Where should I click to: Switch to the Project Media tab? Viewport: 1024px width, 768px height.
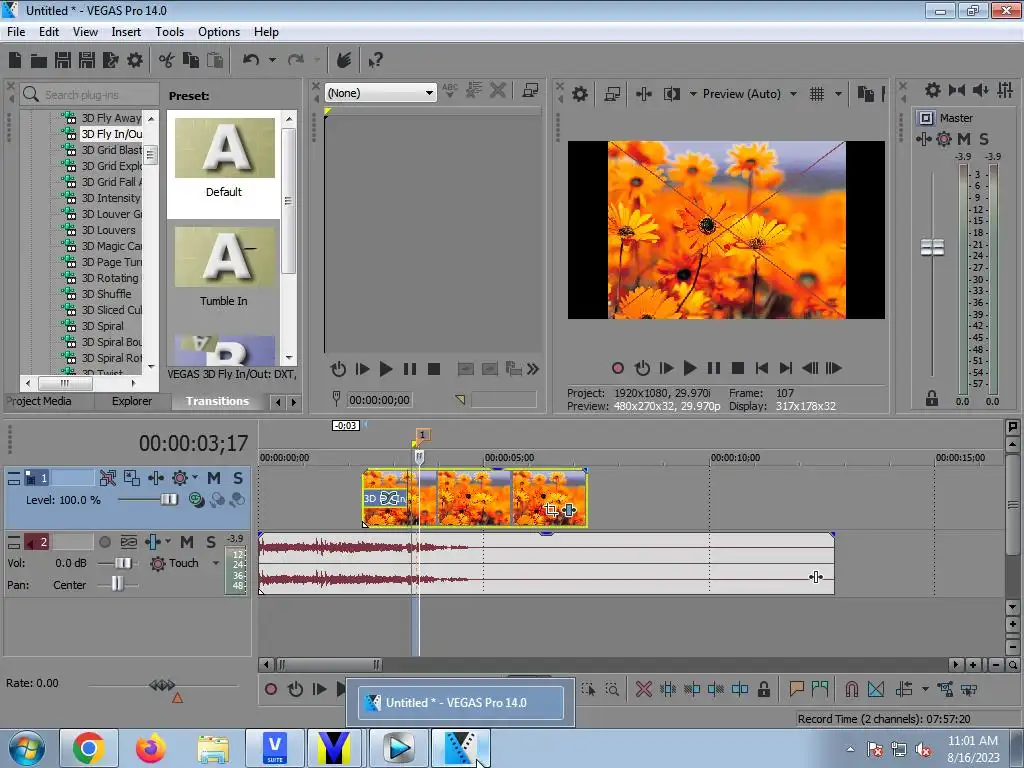39,401
